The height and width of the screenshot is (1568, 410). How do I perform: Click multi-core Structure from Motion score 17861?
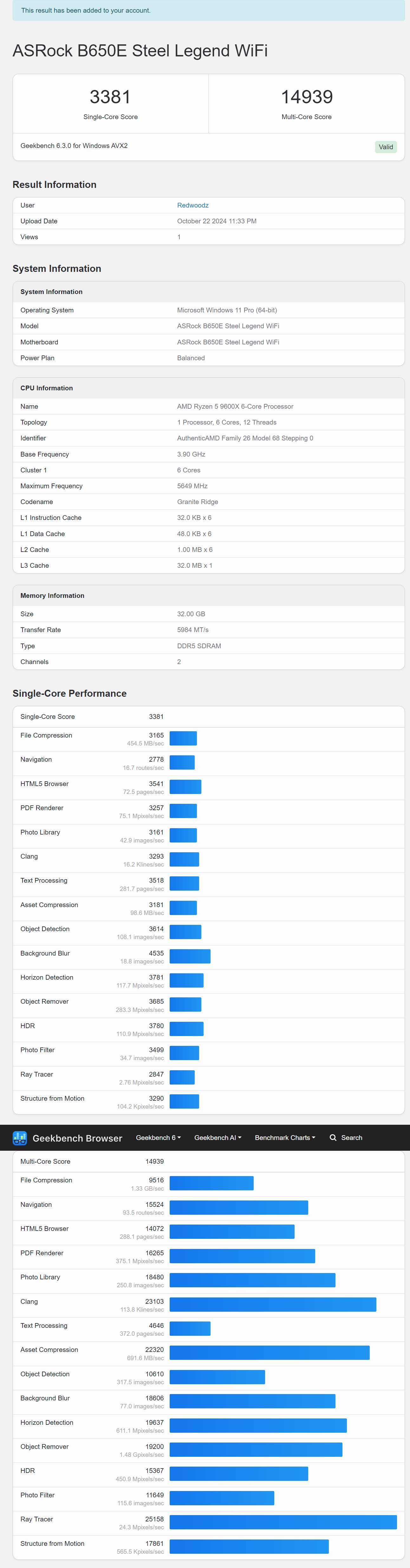tap(155, 1544)
